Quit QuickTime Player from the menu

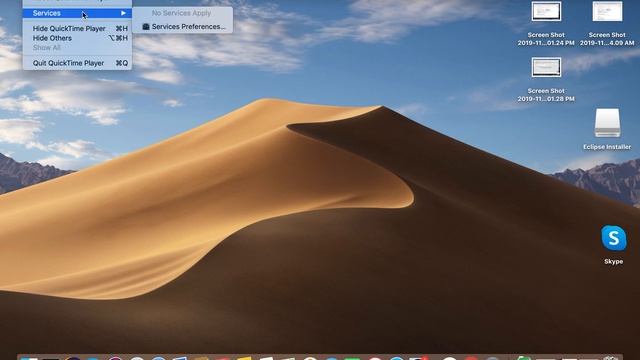coord(77,63)
